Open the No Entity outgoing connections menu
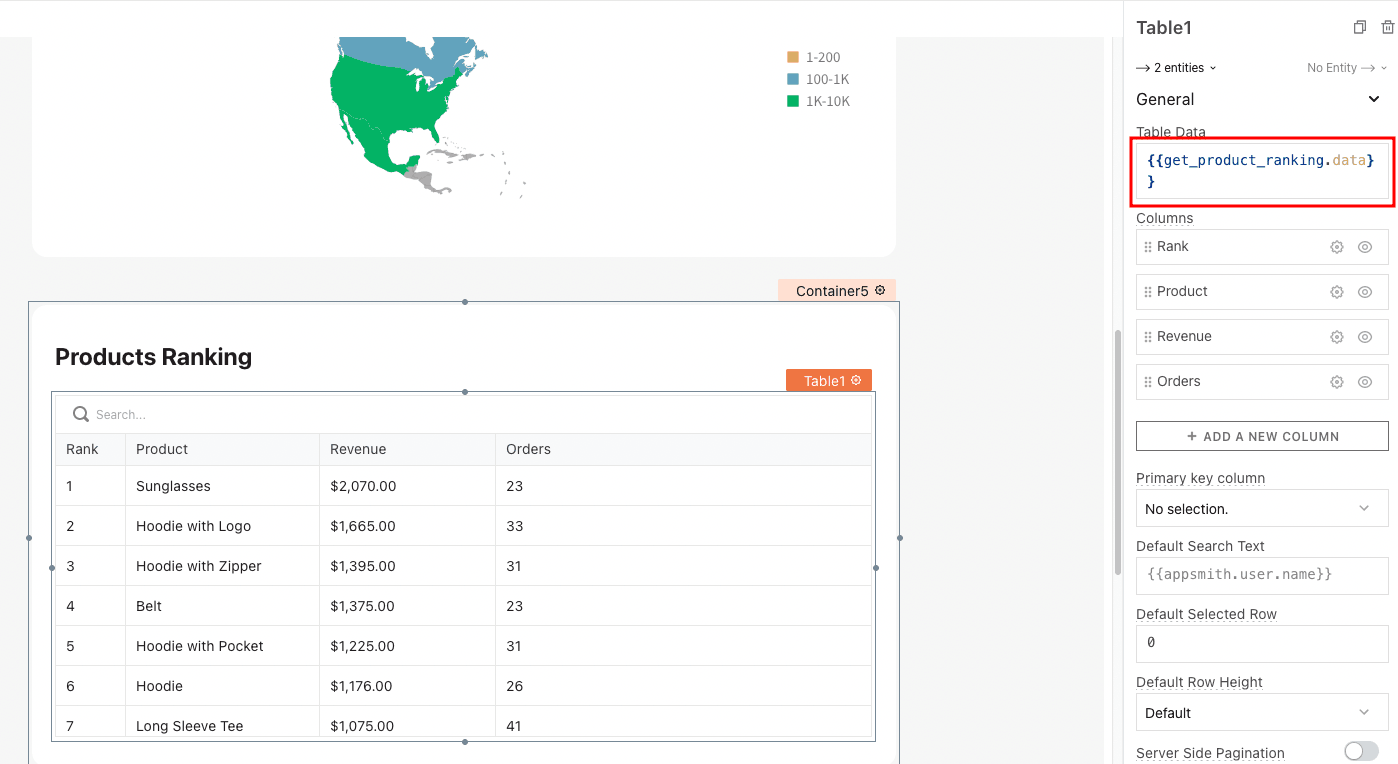The width and height of the screenshot is (1398, 764). 1346,68
